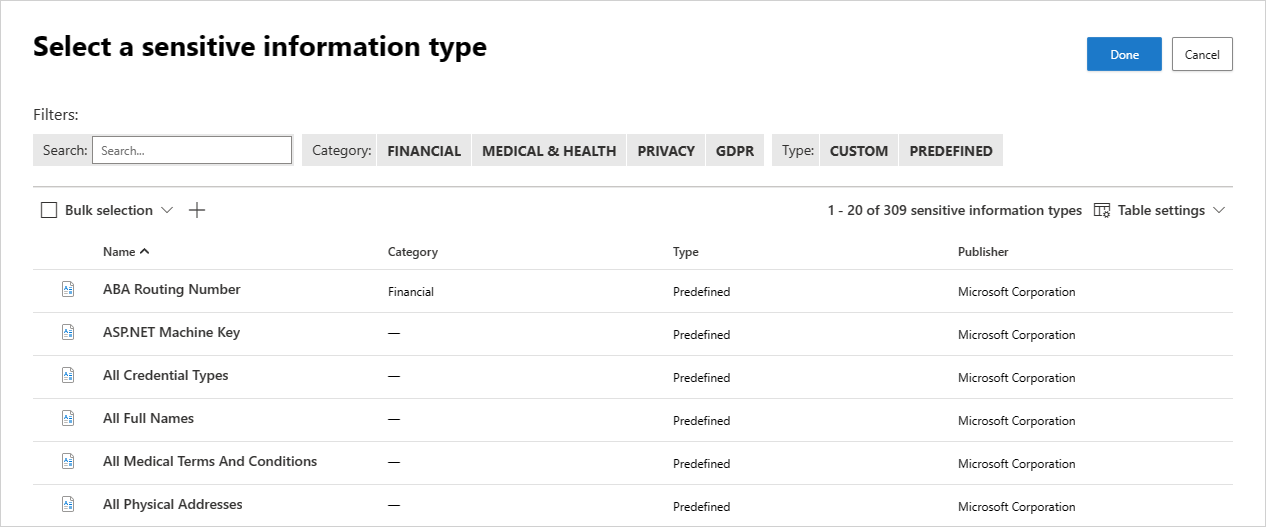Filter by GDPR category
The width and height of the screenshot is (1266, 527).
(x=735, y=151)
